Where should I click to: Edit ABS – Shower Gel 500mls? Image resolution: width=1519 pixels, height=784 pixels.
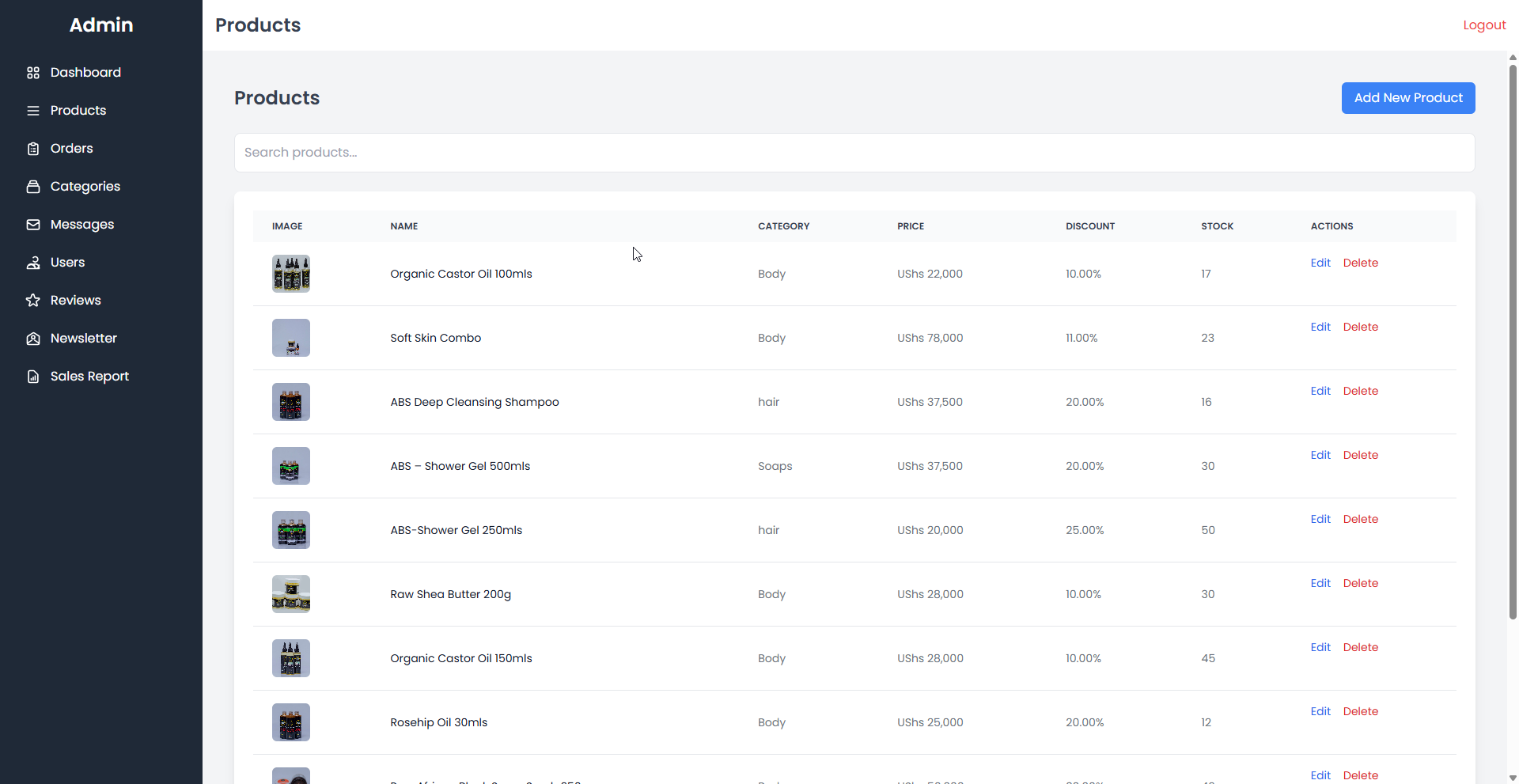click(1320, 455)
